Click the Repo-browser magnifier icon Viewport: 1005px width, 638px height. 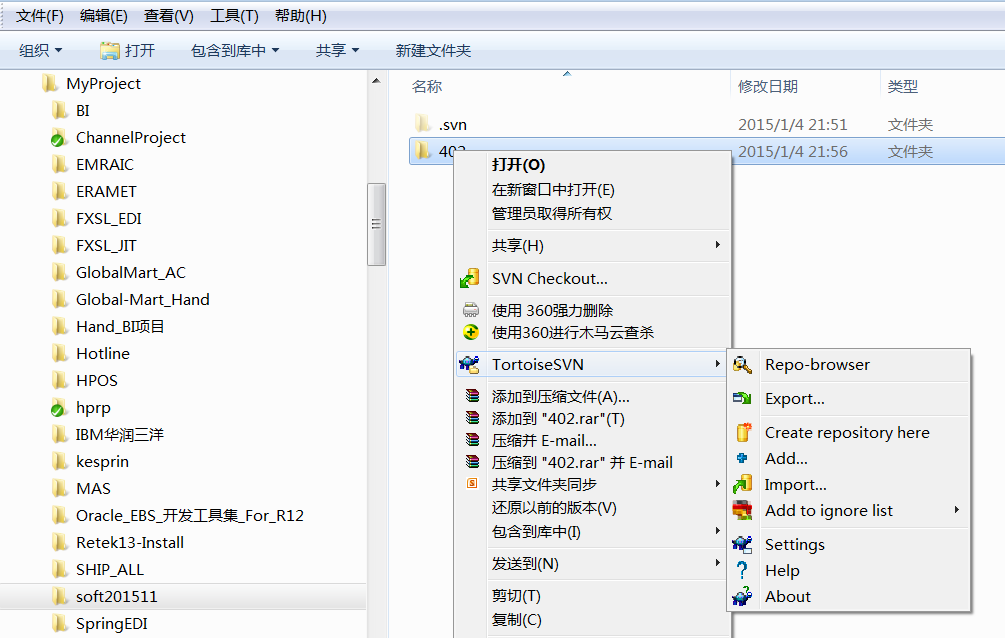pyautogui.click(x=742, y=365)
